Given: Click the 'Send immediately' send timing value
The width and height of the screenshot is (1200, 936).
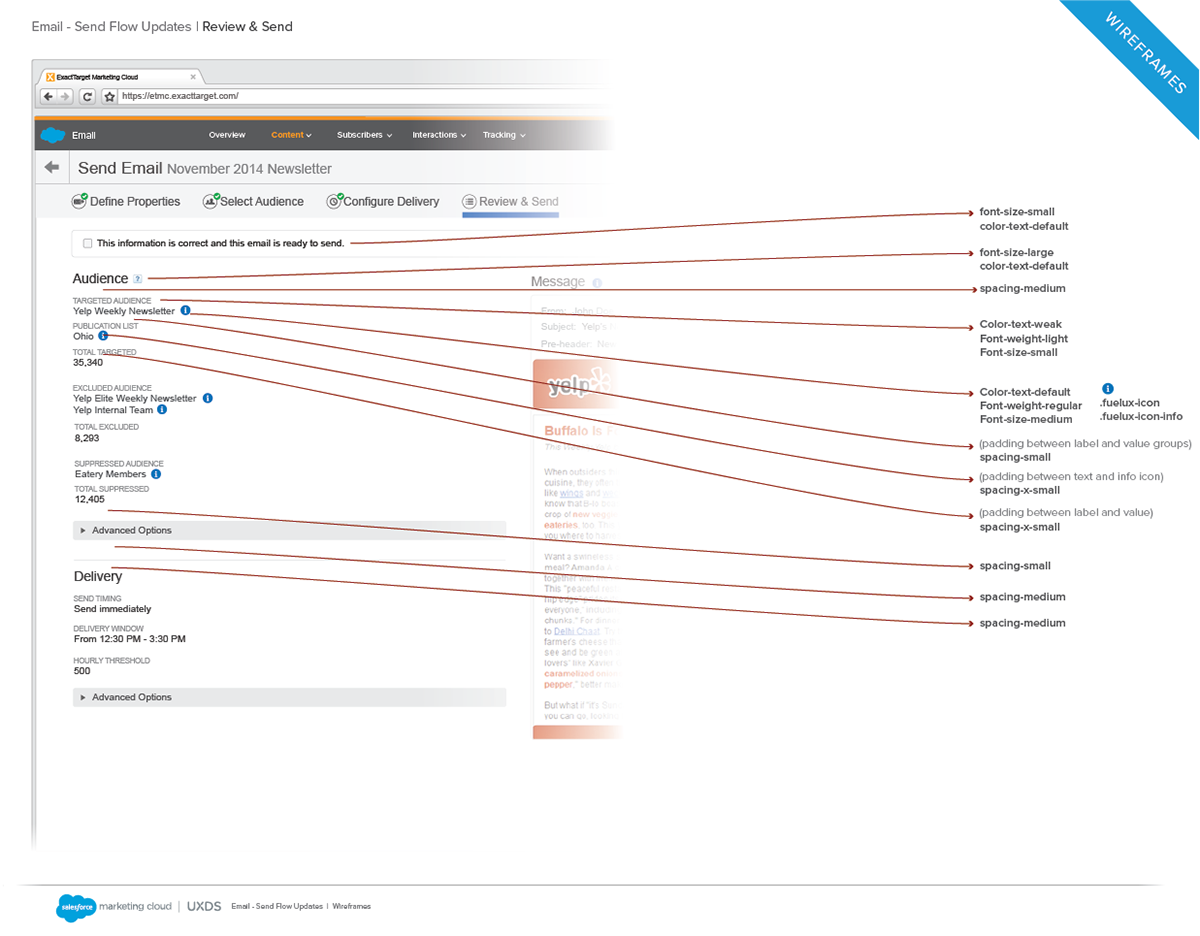Looking at the screenshot, I should coord(113,608).
